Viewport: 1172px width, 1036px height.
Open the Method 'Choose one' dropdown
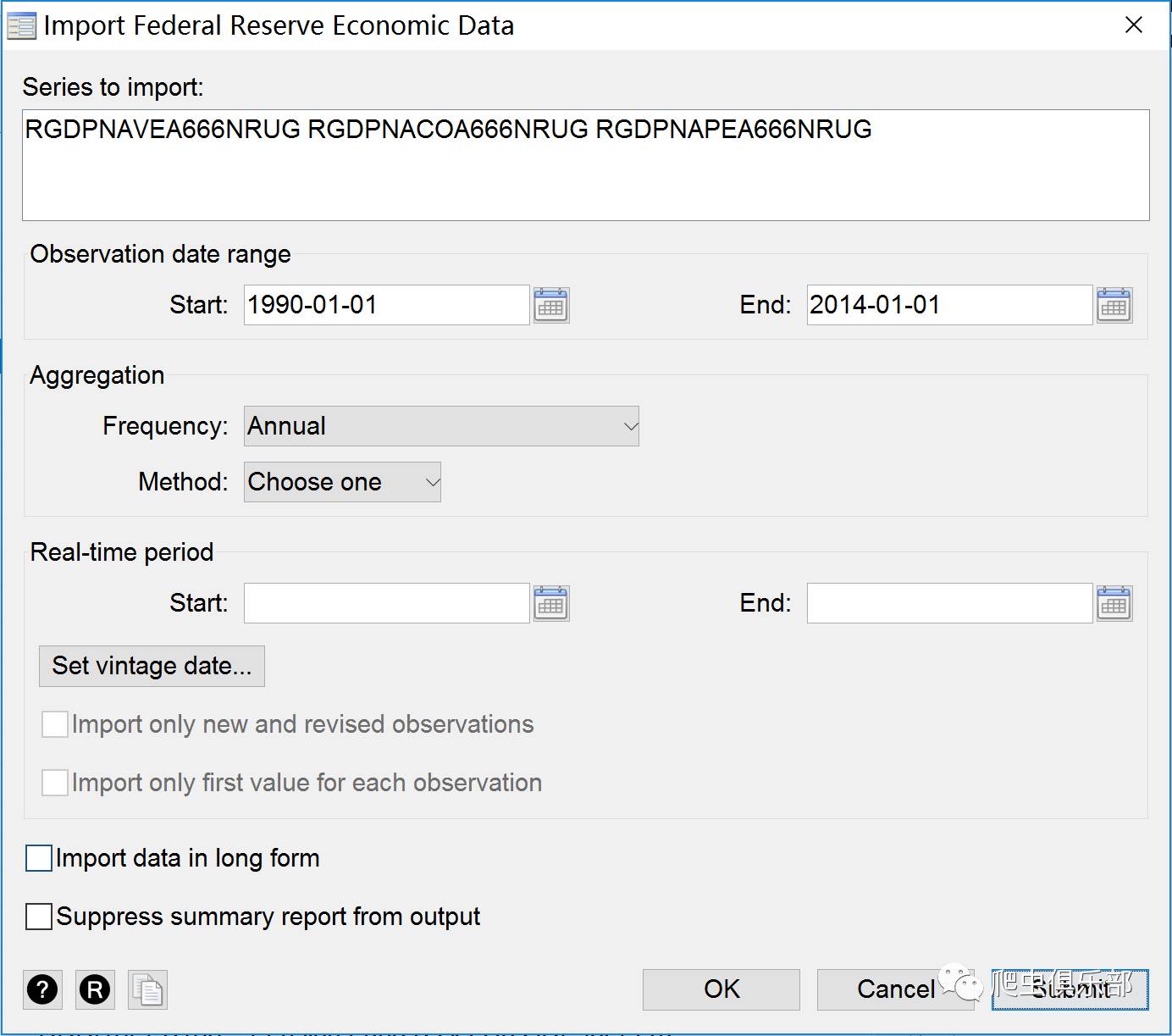pos(342,482)
